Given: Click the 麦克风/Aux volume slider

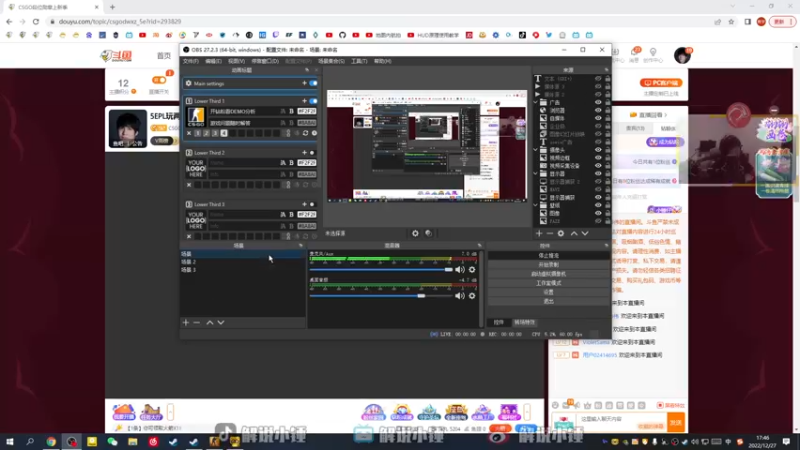Looking at the screenshot, I should pyautogui.click(x=381, y=269).
